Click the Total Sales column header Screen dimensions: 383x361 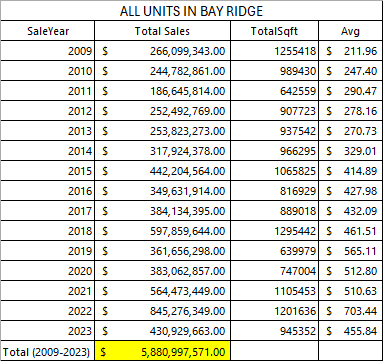[x=162, y=31]
